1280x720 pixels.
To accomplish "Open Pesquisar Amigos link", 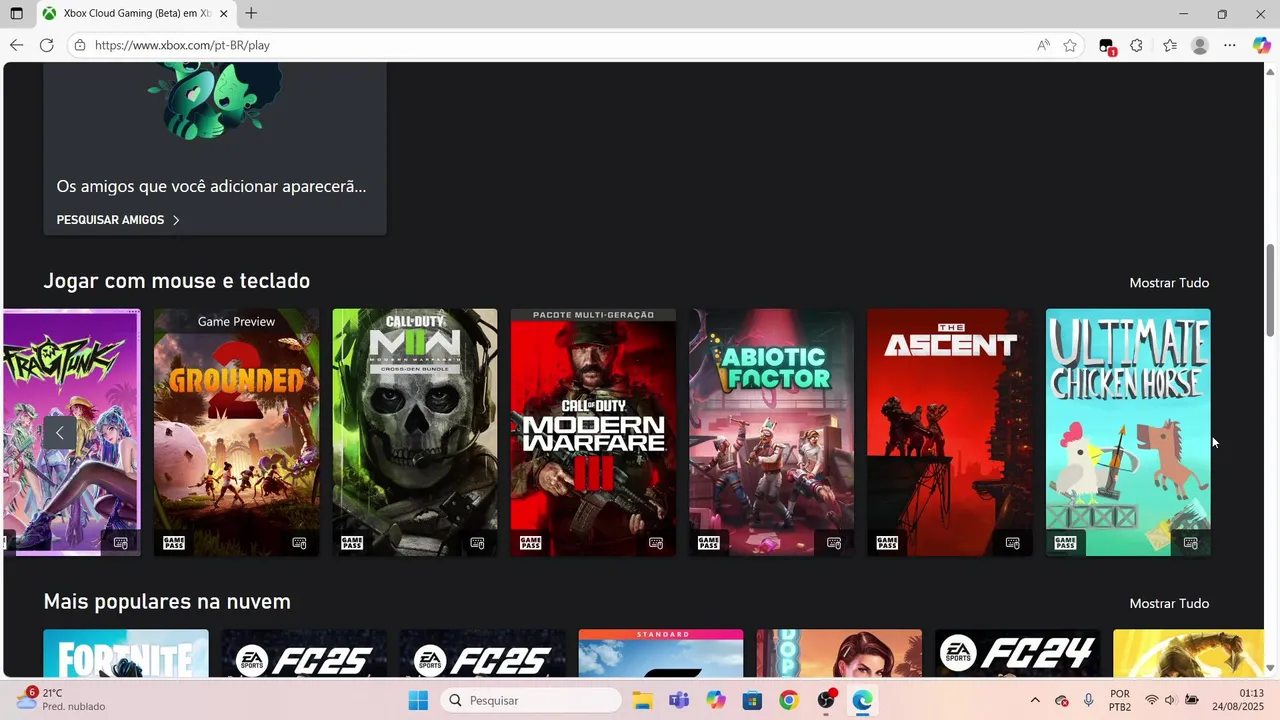I will pyautogui.click(x=118, y=220).
